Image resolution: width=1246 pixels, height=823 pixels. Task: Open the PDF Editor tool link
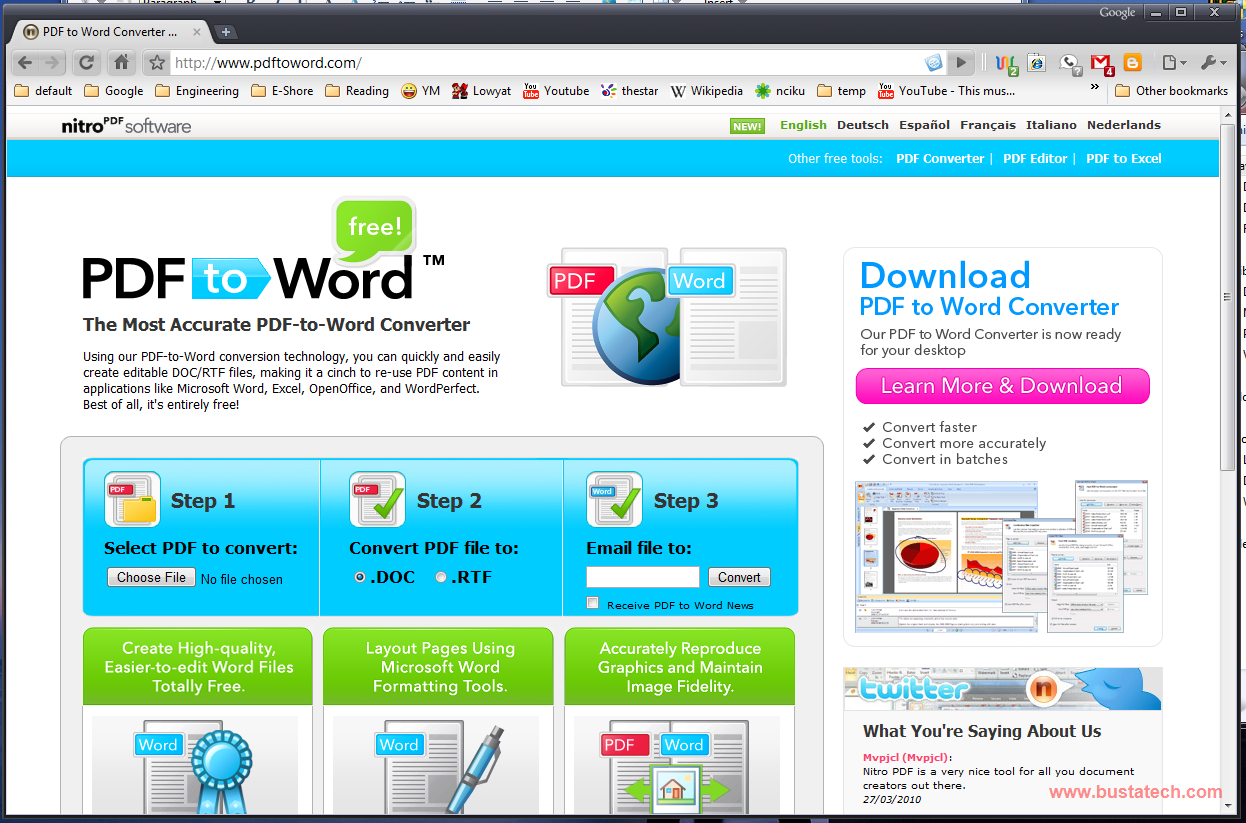click(1035, 158)
